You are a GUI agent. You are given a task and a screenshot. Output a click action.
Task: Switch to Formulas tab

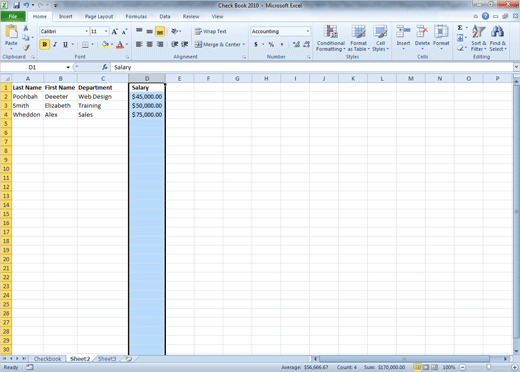pos(136,16)
